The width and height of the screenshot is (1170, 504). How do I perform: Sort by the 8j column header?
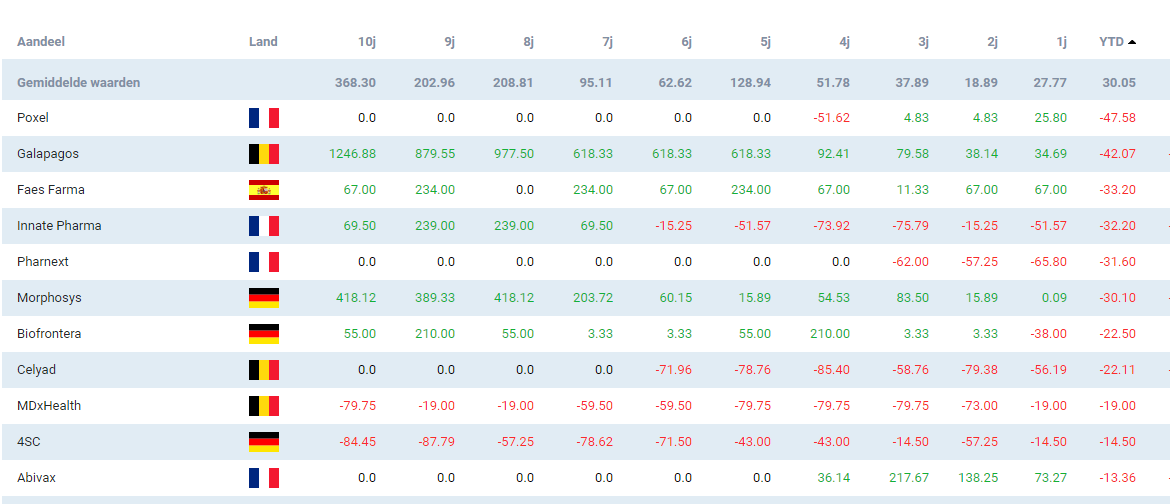(x=528, y=42)
